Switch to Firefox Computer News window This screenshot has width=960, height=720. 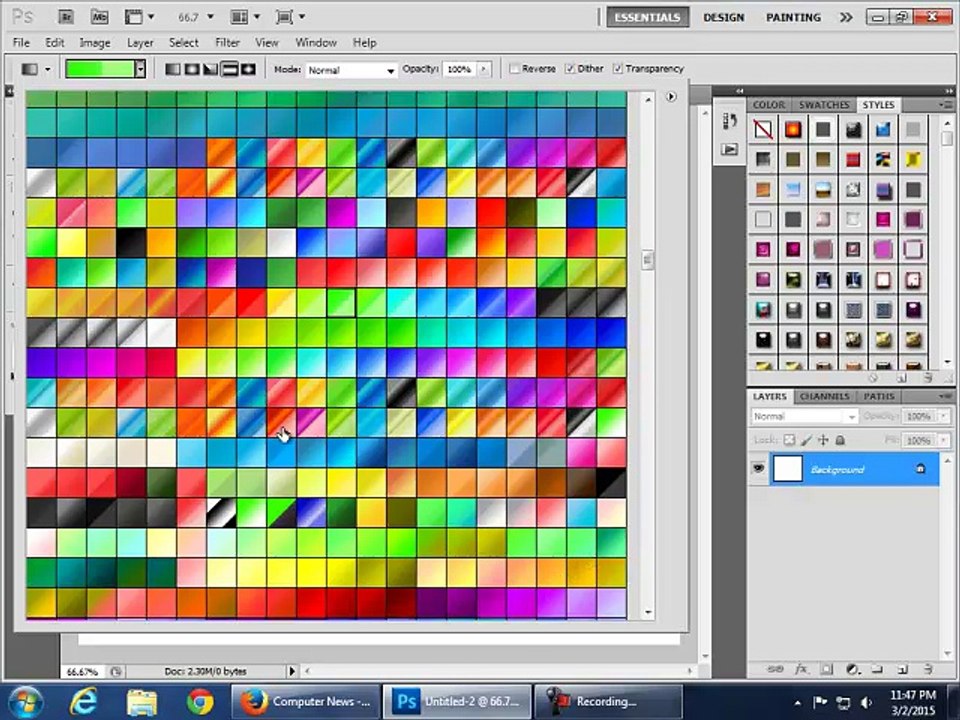[305, 702]
